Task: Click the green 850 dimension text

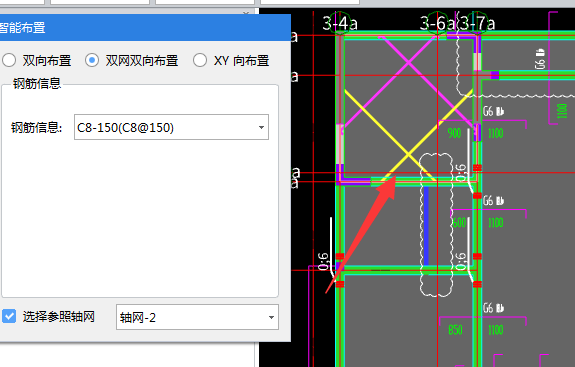Action: point(455,330)
